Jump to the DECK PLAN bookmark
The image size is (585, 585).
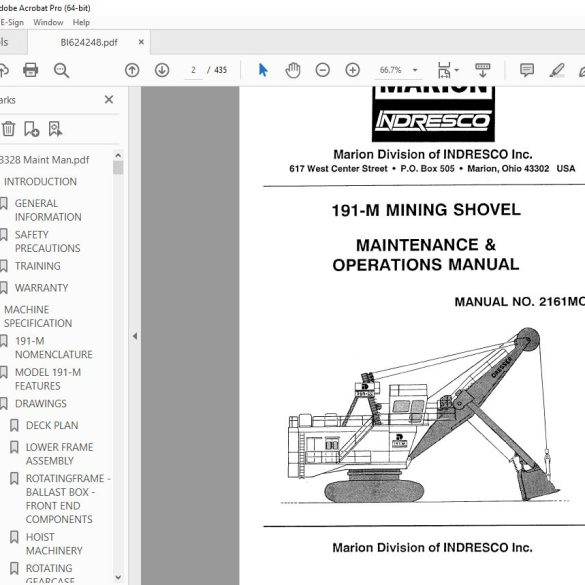52,425
